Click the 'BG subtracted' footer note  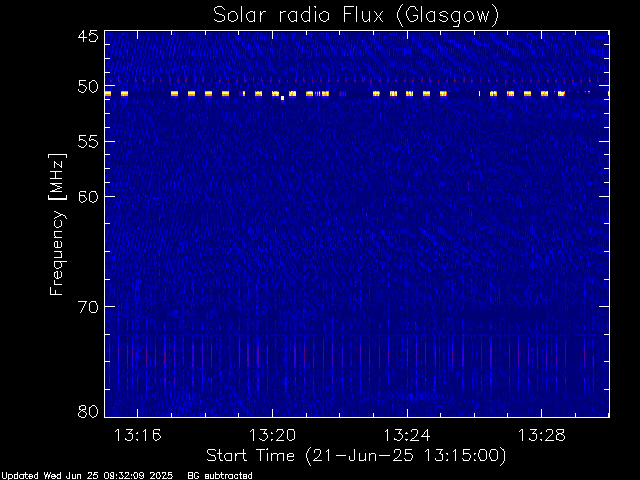point(220,476)
